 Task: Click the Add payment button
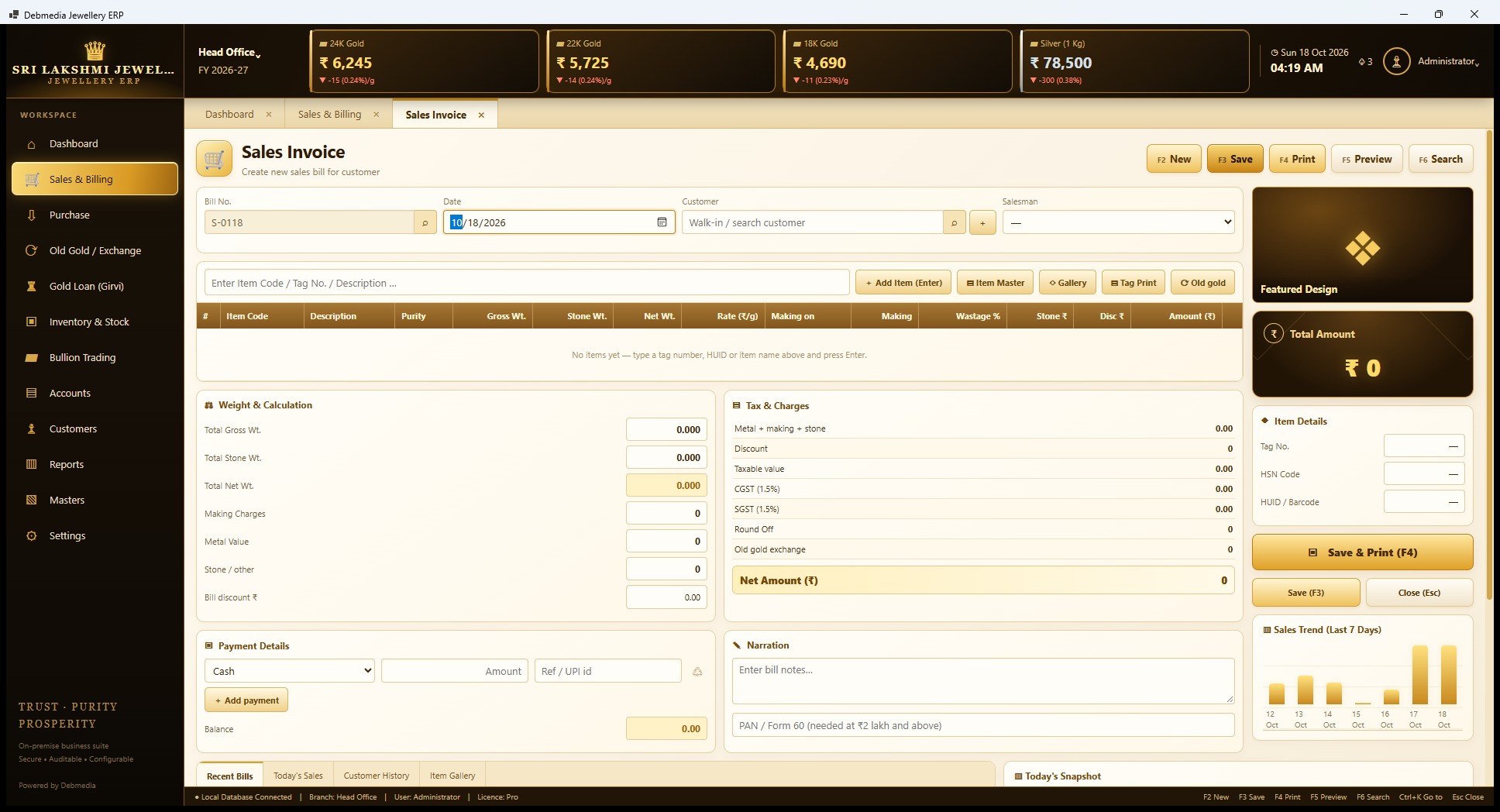pos(247,700)
